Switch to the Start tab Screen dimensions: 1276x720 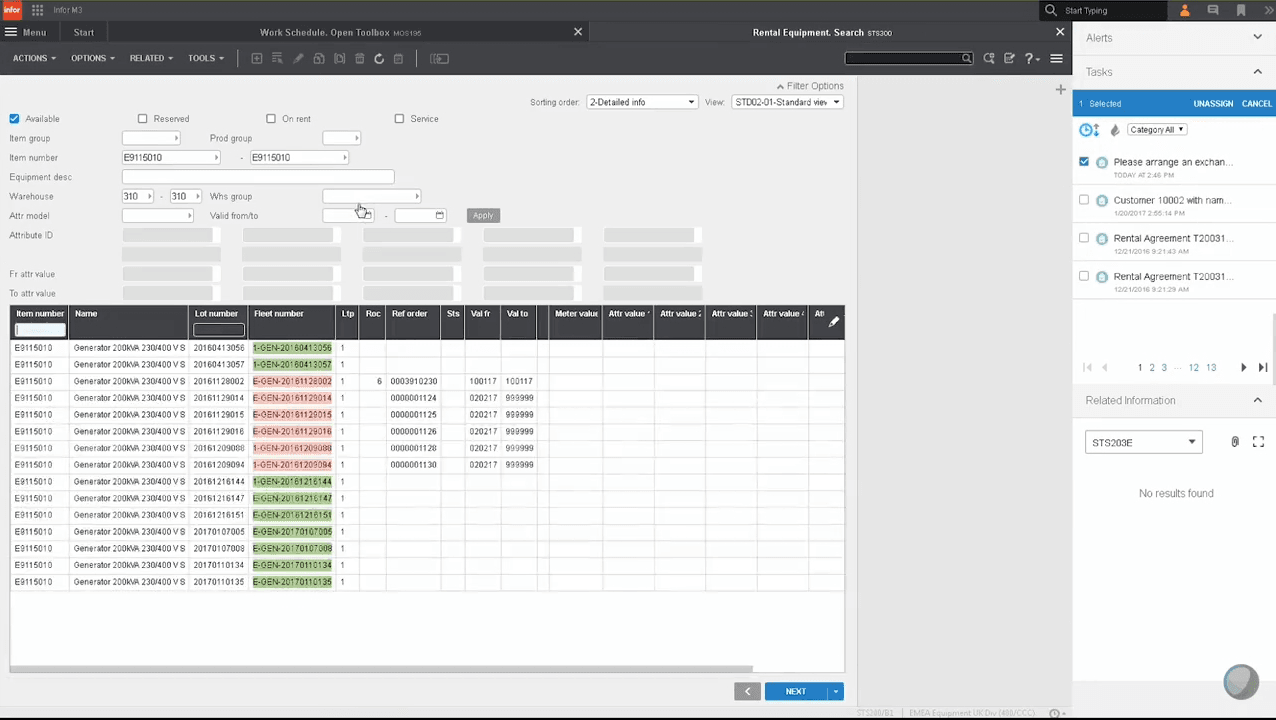click(84, 32)
